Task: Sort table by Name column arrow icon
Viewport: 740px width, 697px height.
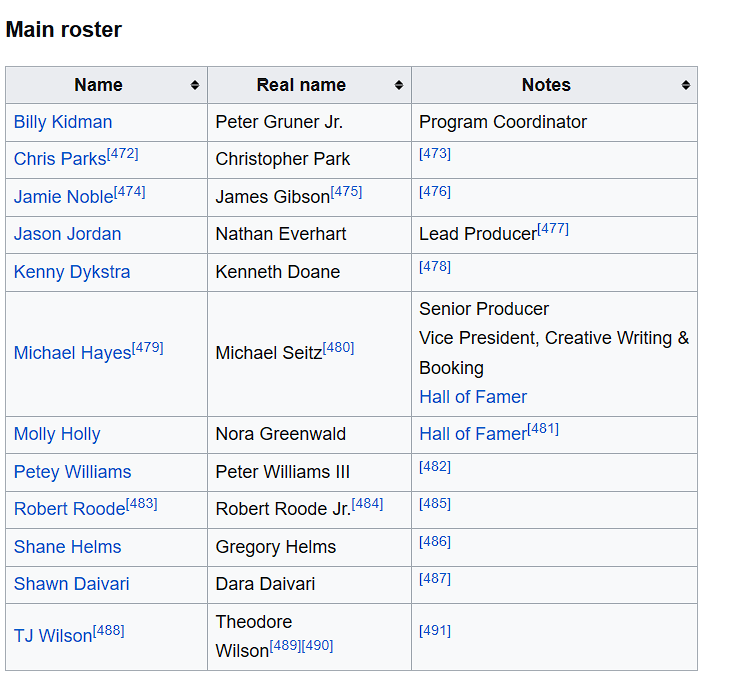Action: [x=195, y=85]
